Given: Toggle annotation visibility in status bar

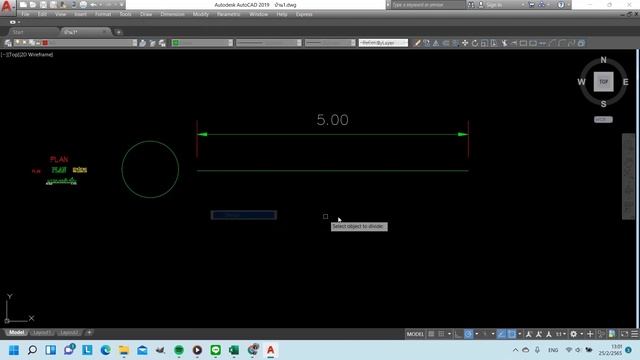Looking at the screenshot, I should (x=529, y=334).
